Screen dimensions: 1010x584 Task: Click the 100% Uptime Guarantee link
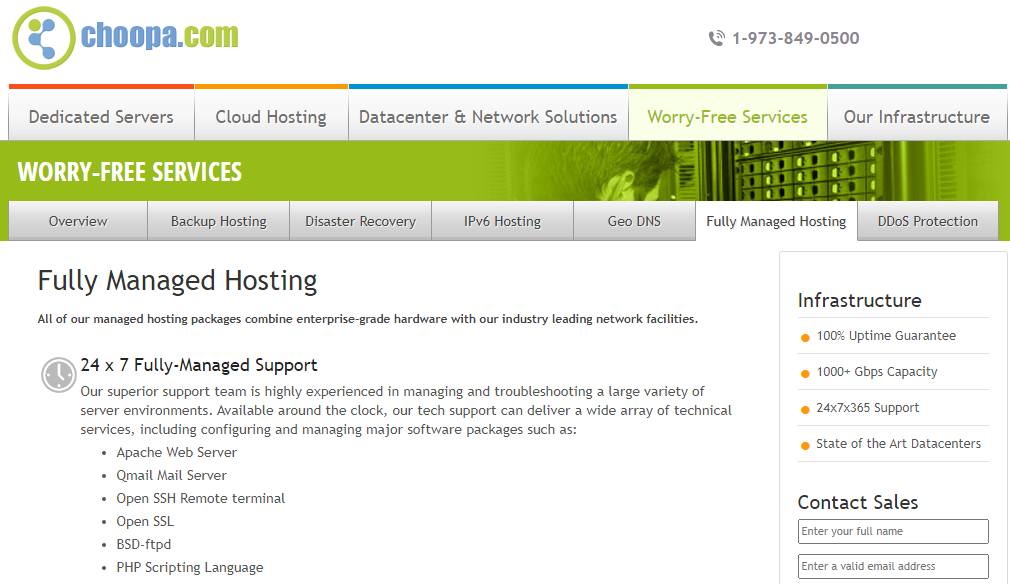click(x=886, y=335)
